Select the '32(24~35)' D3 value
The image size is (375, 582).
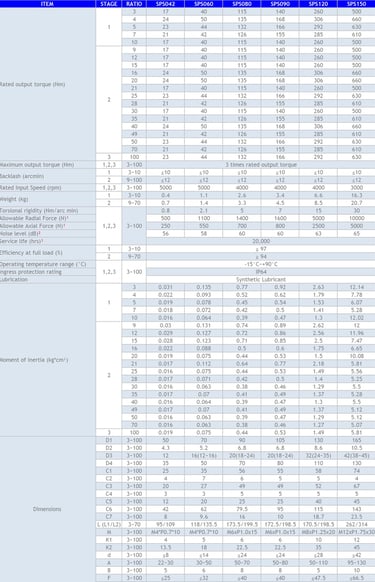319,455
